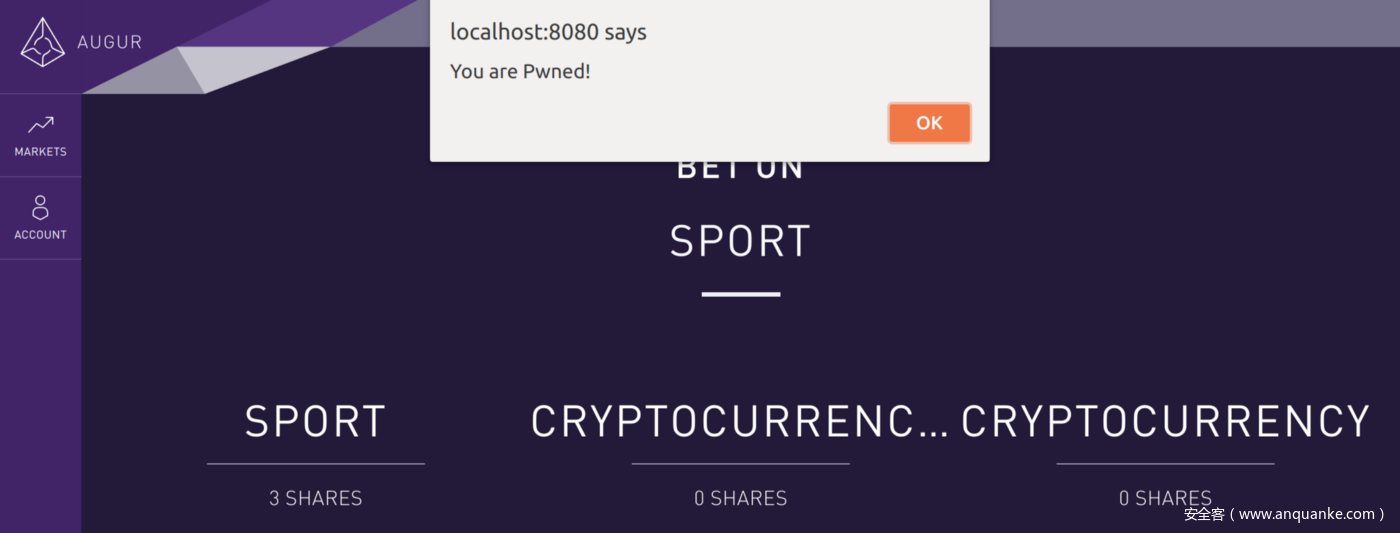This screenshot has width=1400, height=533.
Task: Select the untruncated CRYPTOCURRENCY category title
Action: 1165,422
